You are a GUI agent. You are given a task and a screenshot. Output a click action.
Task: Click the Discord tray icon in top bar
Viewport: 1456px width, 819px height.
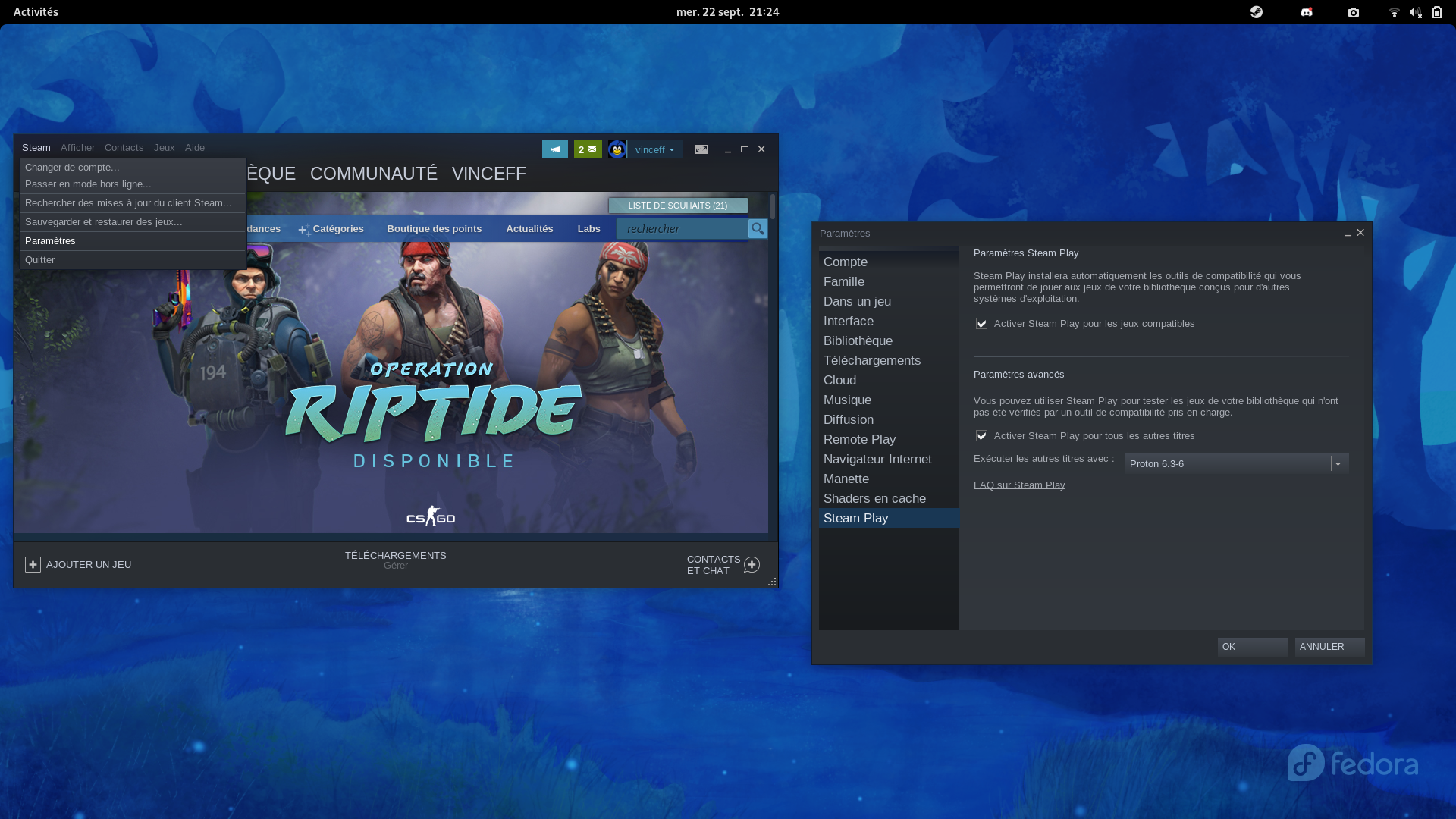coord(1307,11)
